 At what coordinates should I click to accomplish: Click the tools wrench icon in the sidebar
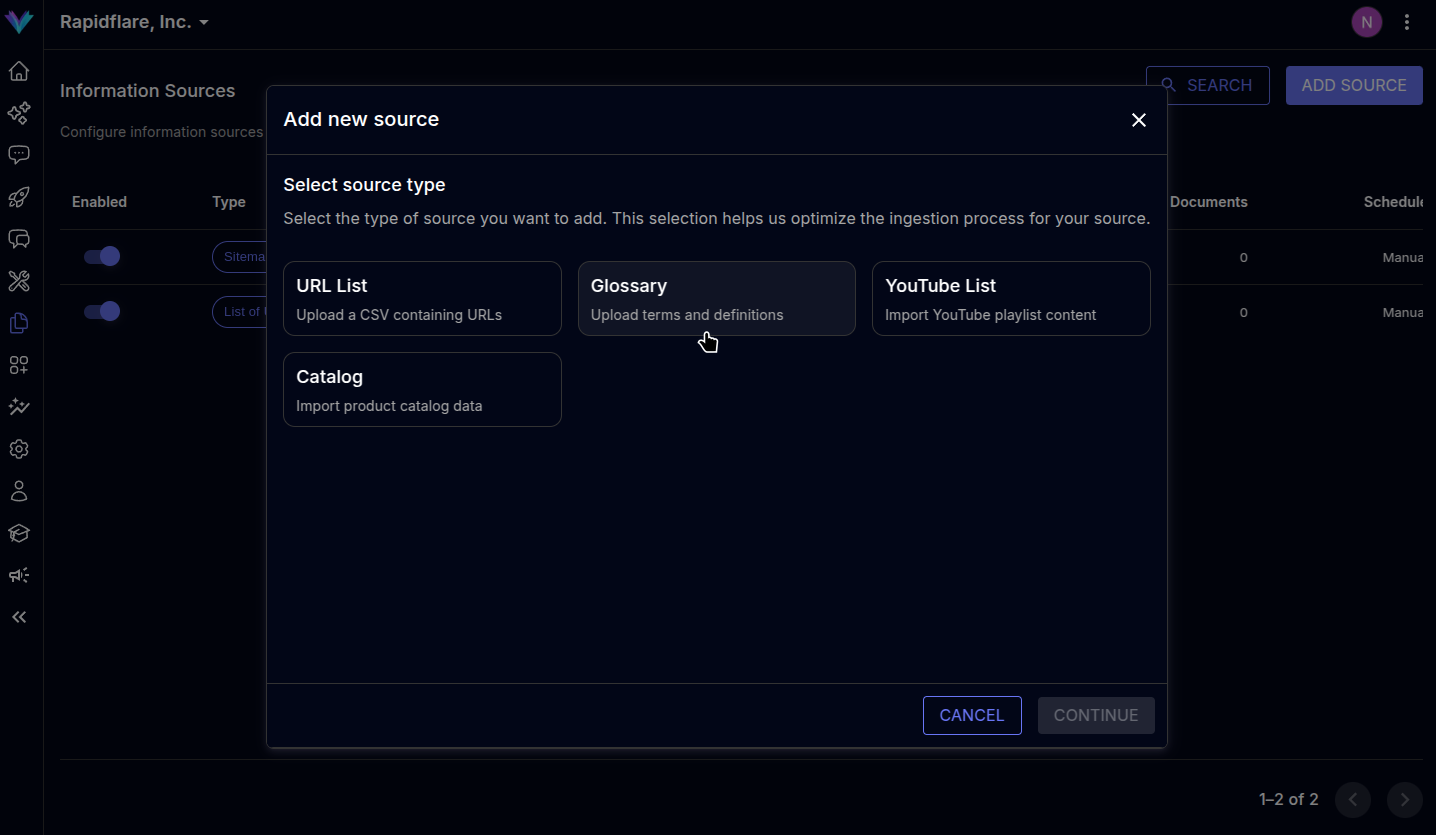(x=18, y=281)
